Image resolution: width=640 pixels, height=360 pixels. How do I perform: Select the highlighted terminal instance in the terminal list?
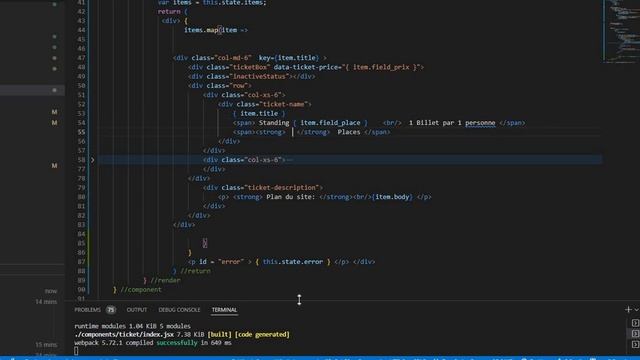(x=635, y=333)
